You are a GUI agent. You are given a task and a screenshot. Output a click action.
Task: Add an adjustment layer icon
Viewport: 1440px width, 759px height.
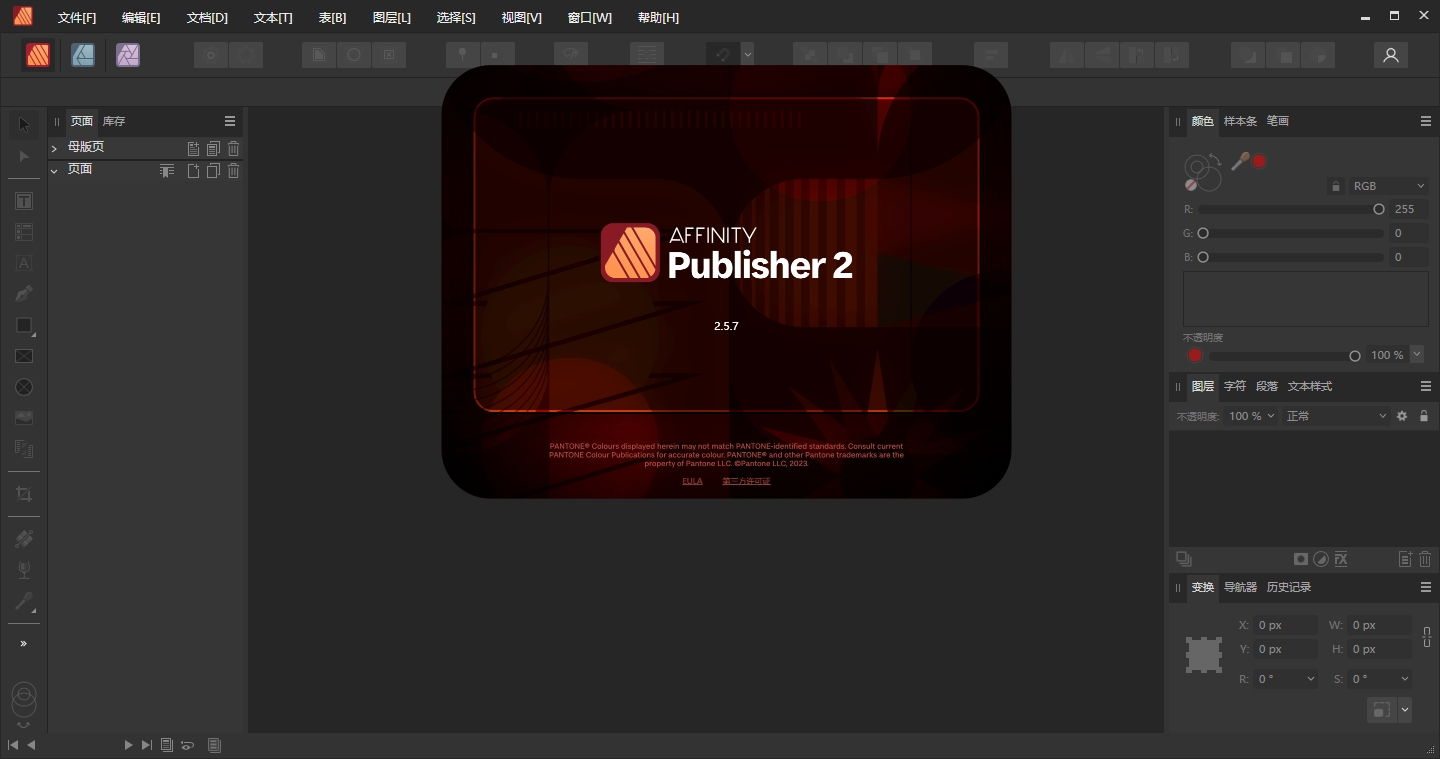coord(1321,559)
